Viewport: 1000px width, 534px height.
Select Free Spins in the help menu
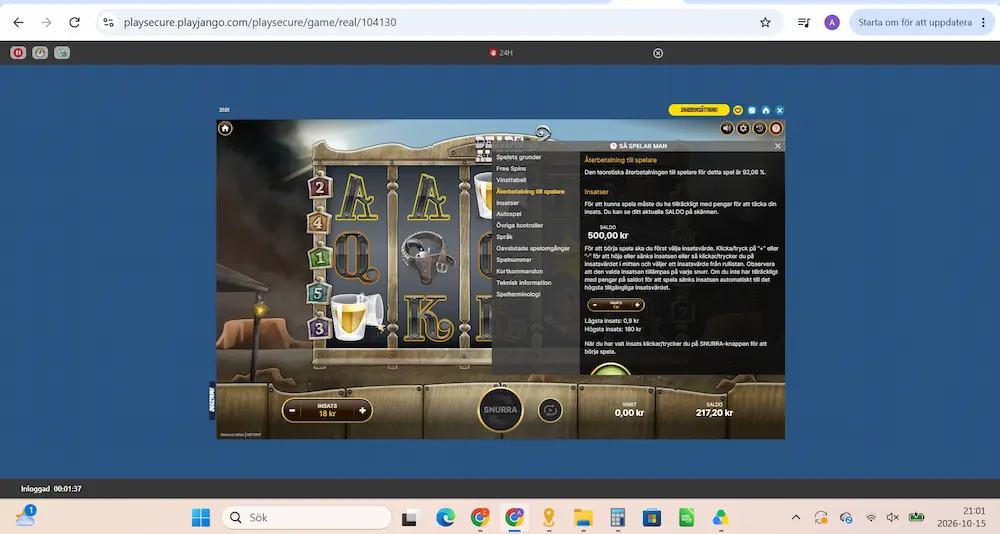511,168
